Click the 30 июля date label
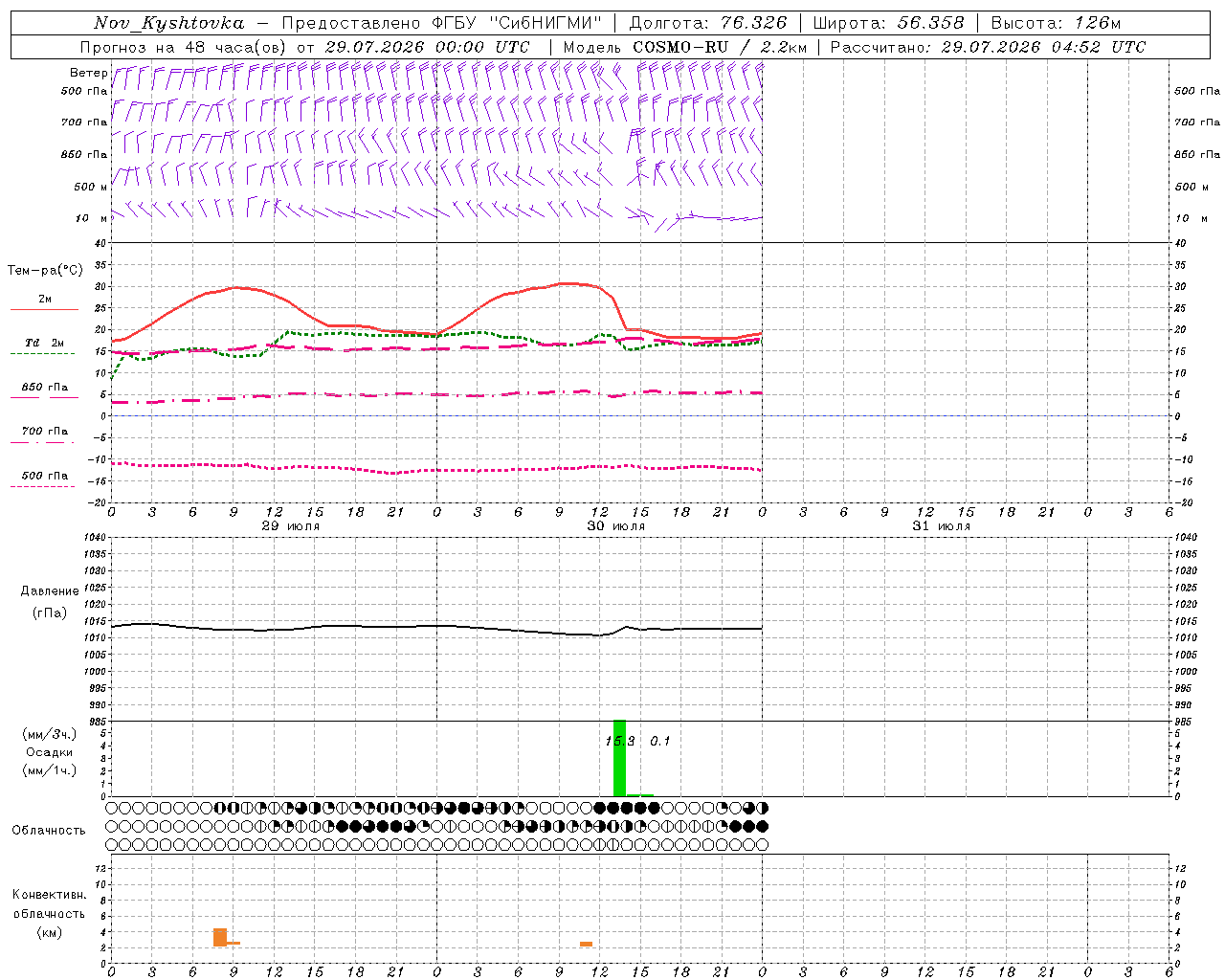Viewport: 1225px width, 980px height. (x=615, y=526)
